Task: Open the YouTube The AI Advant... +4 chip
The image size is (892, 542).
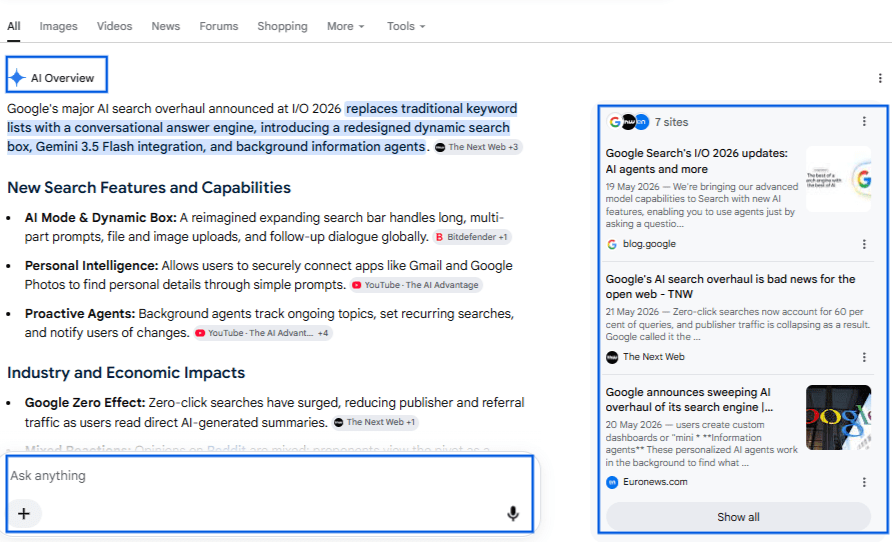Action: [x=262, y=333]
